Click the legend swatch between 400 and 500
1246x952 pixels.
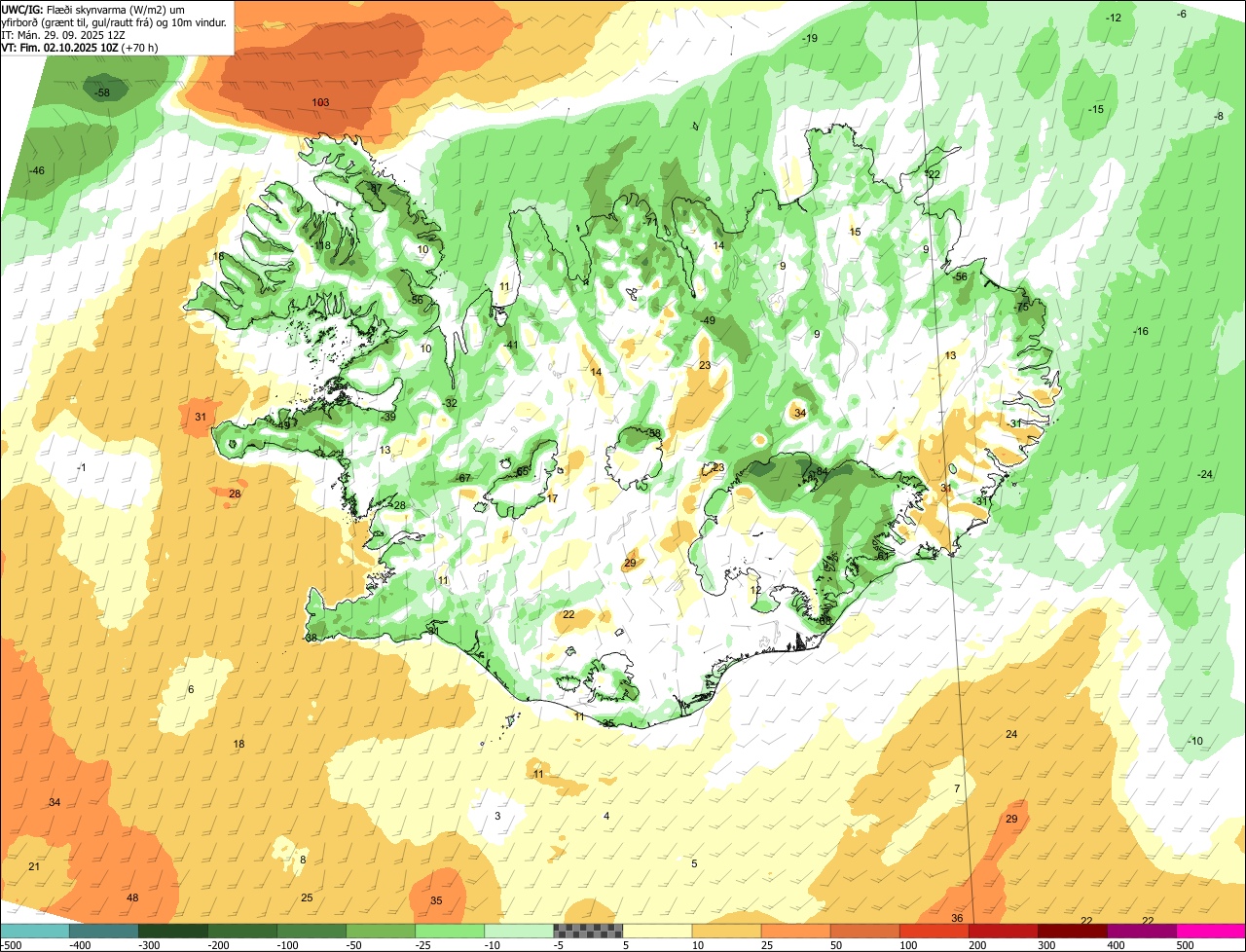click(x=1141, y=931)
